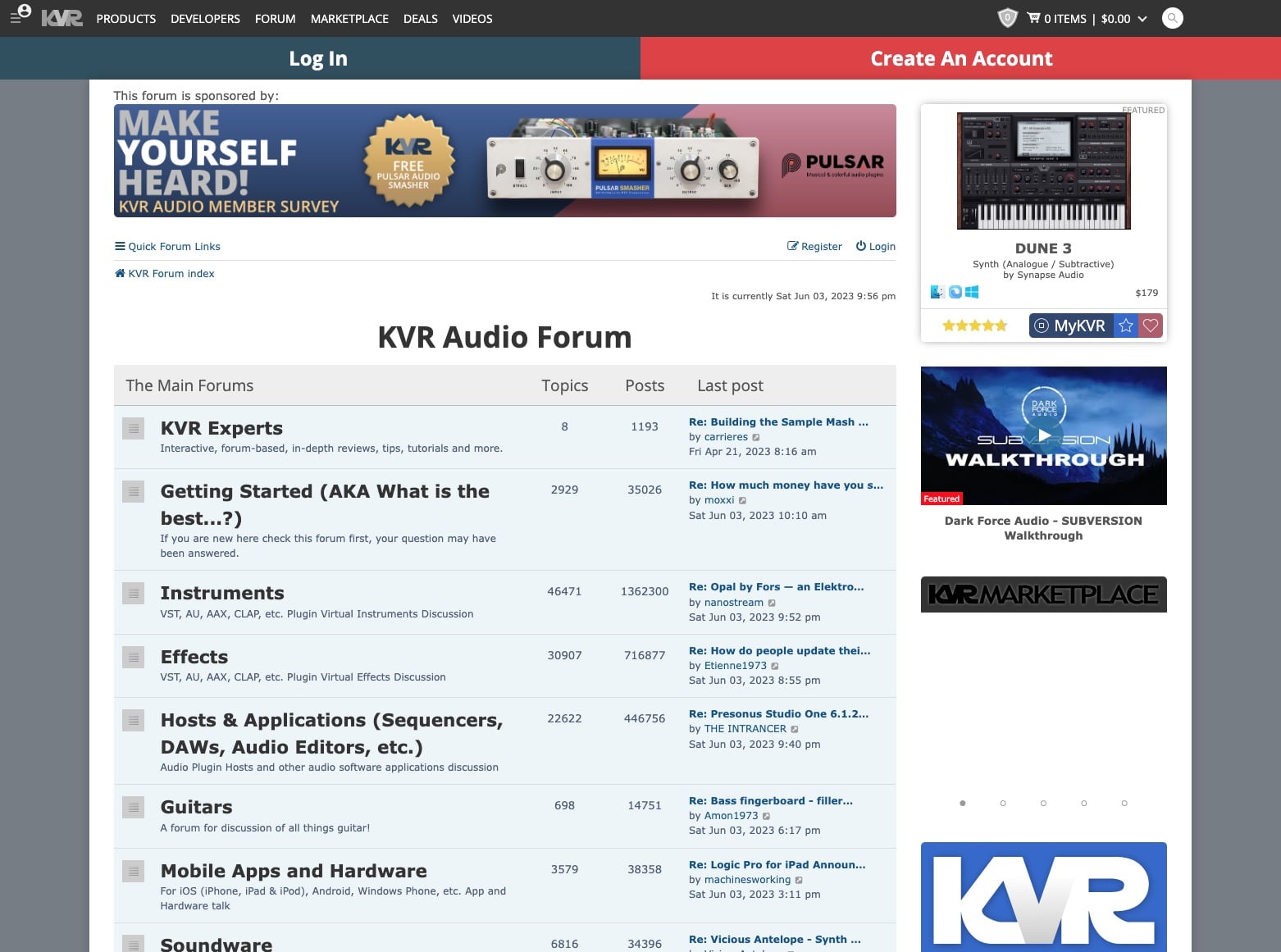Click the Create An Account button
Screen dimensions: 1281x952
click(960, 58)
